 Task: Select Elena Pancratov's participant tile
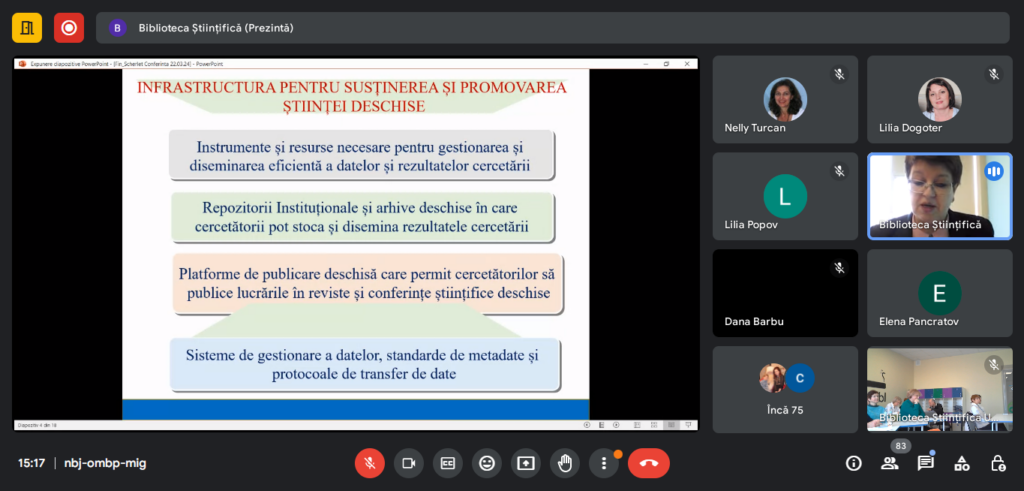(x=939, y=293)
